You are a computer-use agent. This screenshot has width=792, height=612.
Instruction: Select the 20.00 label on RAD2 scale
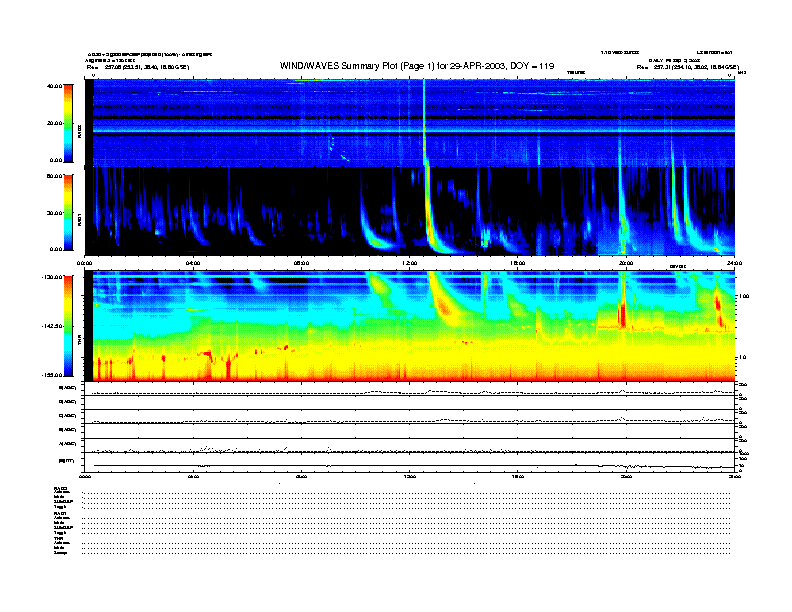pos(54,123)
